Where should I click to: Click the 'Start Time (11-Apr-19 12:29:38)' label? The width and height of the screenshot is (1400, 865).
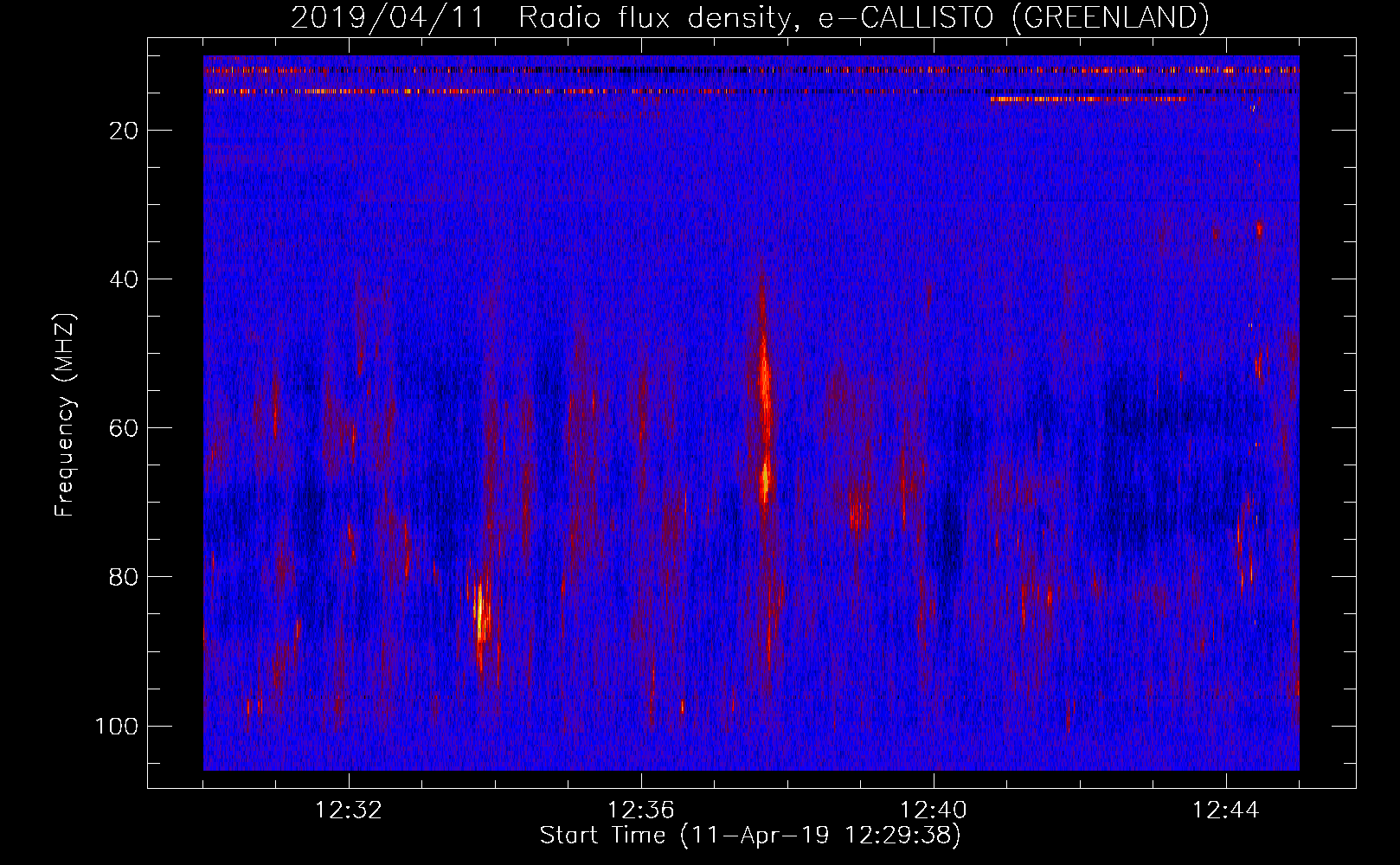[x=750, y=836]
